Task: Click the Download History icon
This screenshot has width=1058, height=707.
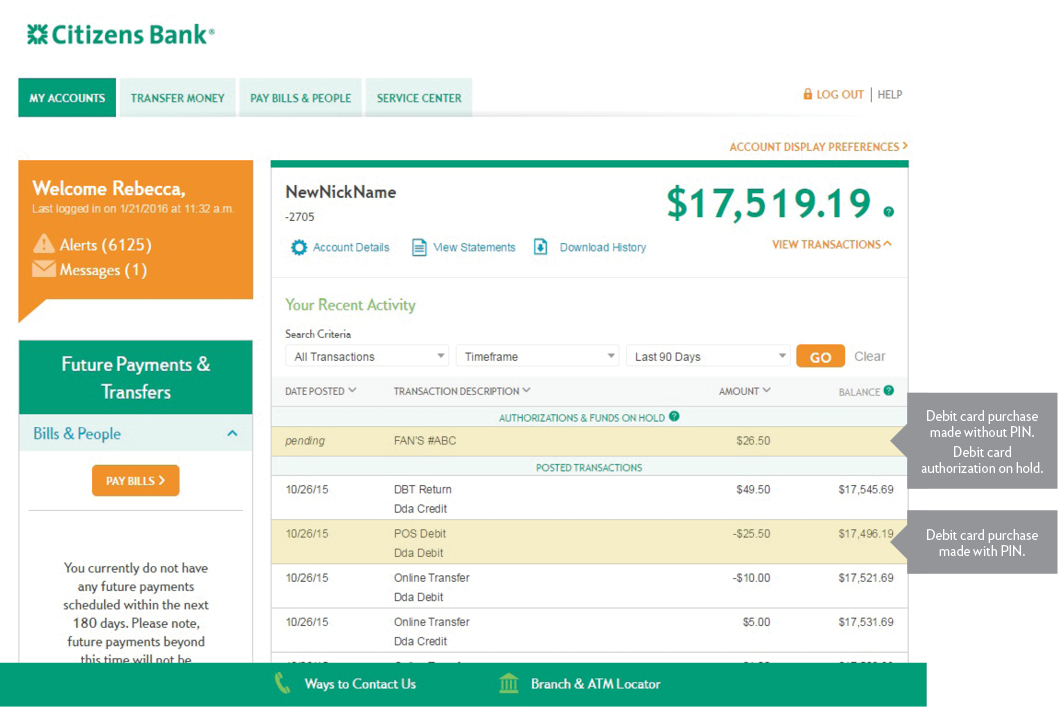Action: tap(541, 247)
